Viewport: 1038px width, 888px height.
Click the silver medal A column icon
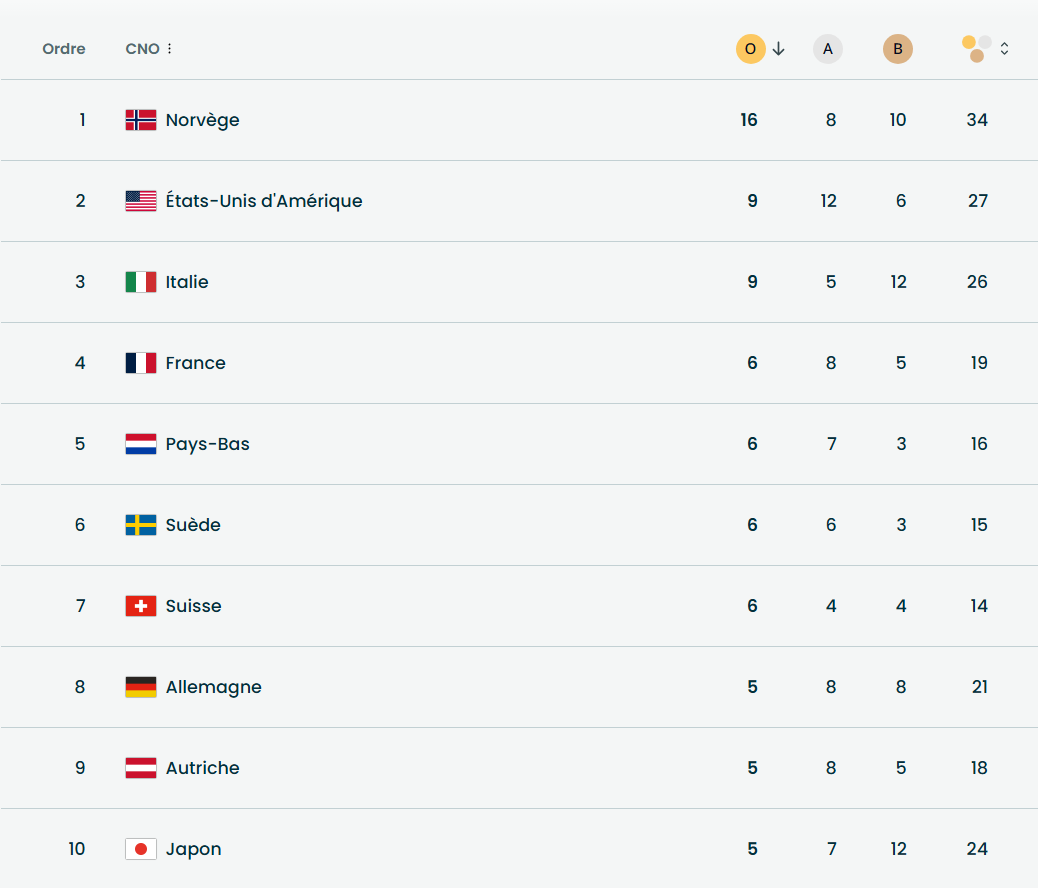pyautogui.click(x=828, y=49)
